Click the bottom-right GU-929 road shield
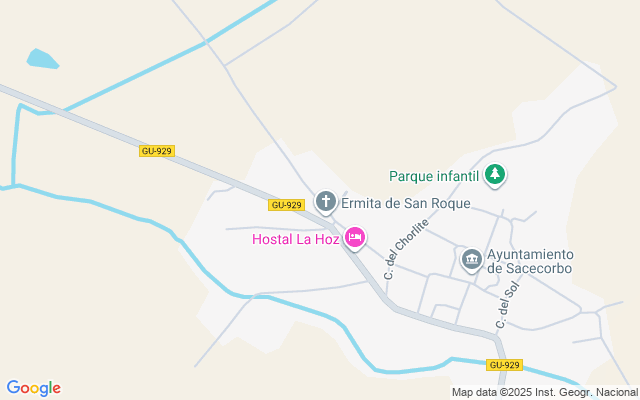The image size is (640, 400). 504,365
